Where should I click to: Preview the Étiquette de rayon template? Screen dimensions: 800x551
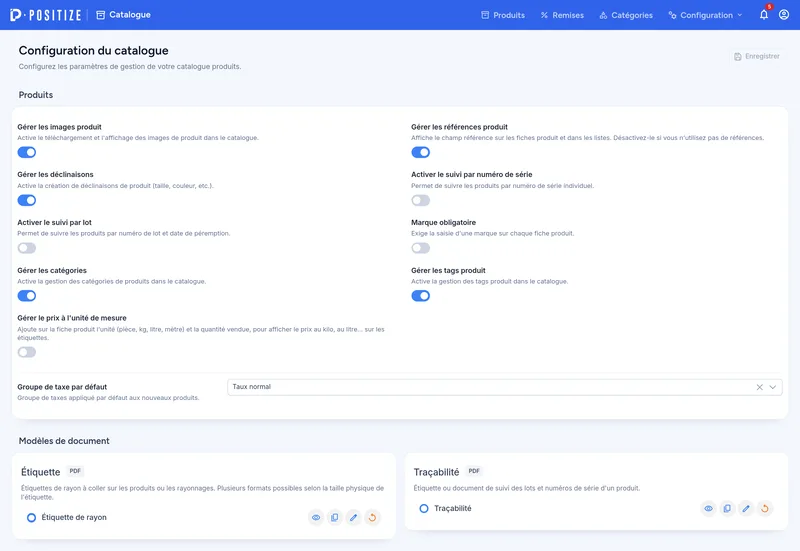(316, 517)
